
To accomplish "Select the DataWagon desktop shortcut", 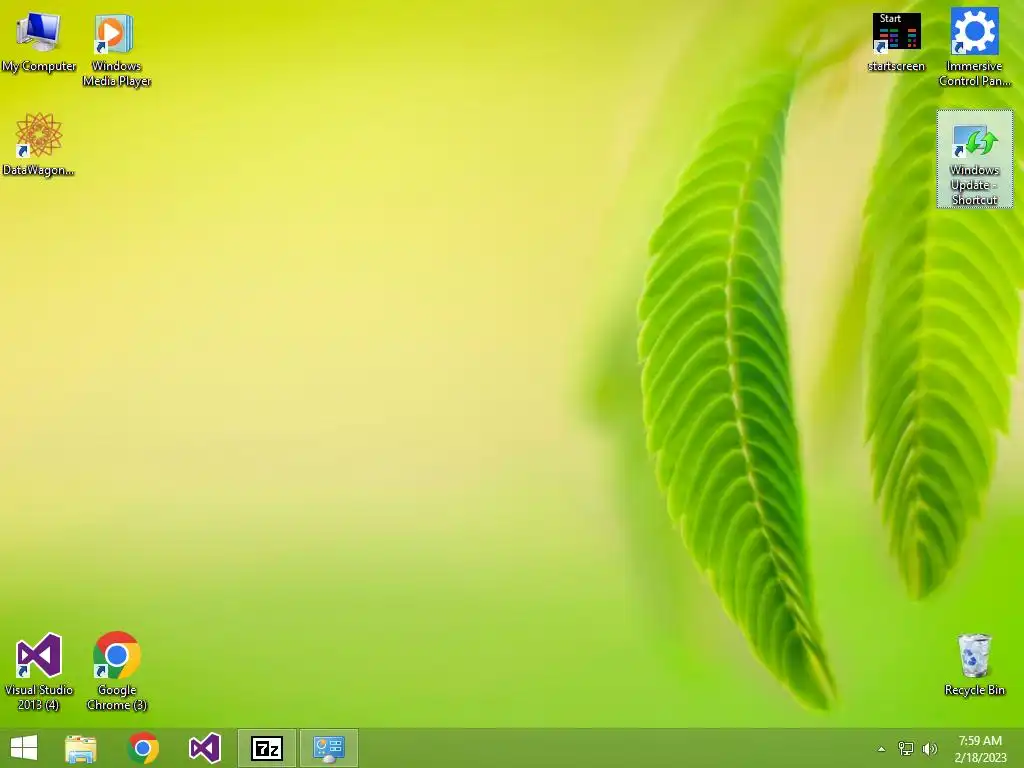I will pos(39,144).
